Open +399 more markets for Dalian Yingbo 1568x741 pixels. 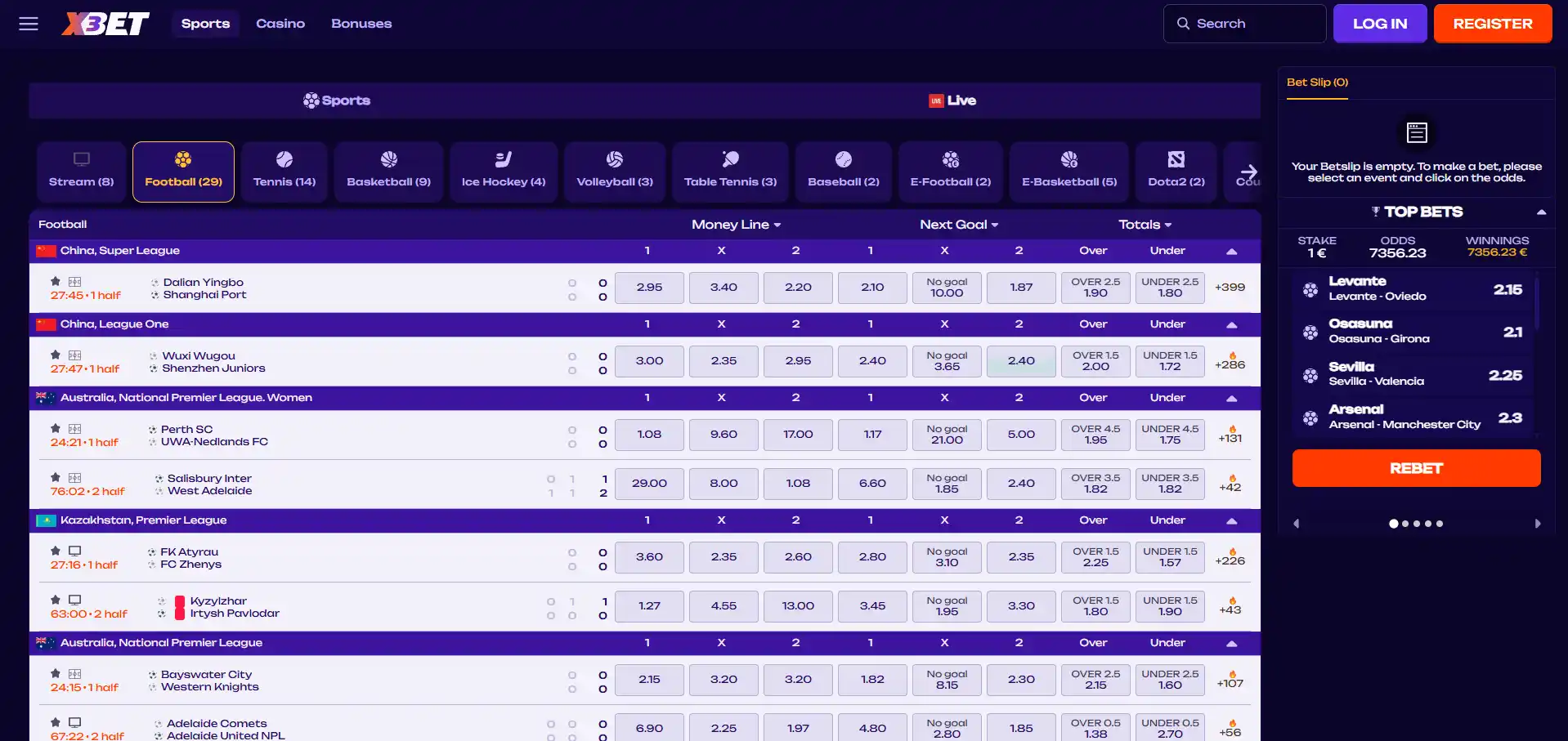(x=1230, y=288)
